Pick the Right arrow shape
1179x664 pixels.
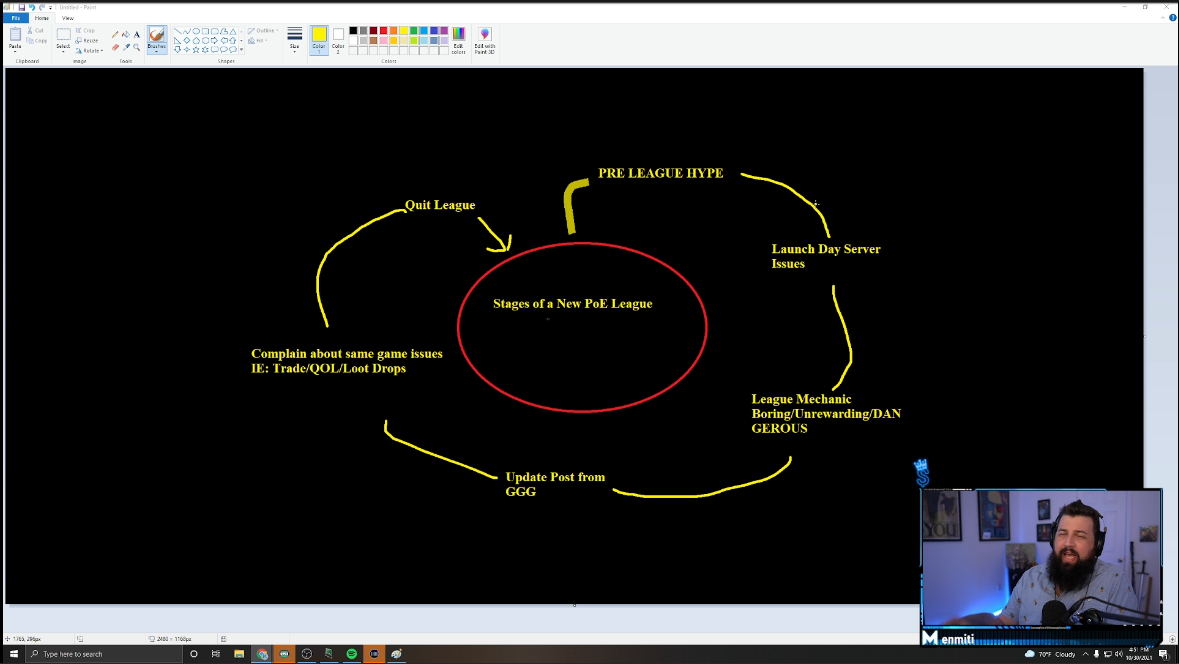pos(214,41)
